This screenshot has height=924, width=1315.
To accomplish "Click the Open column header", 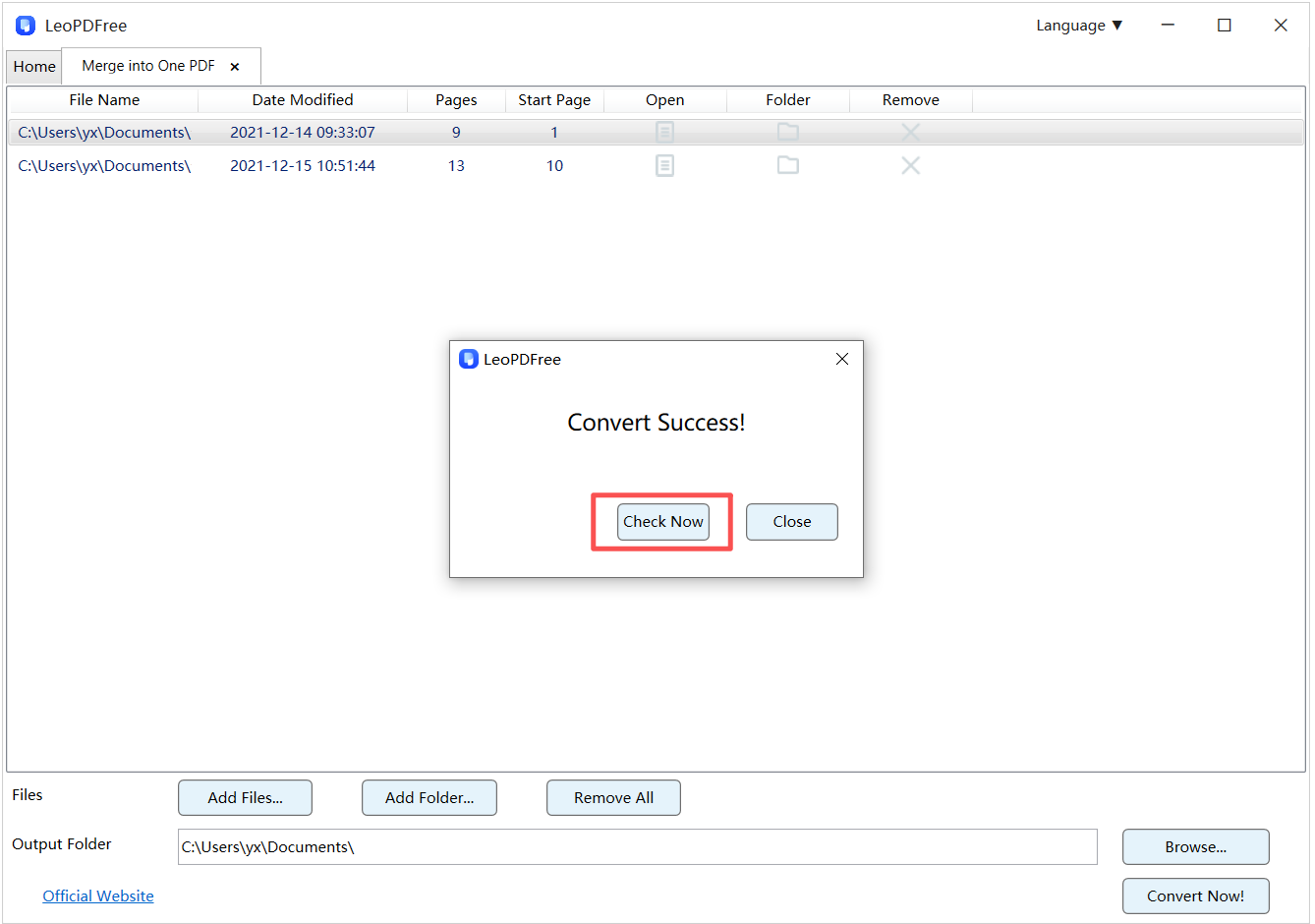I will 665,100.
